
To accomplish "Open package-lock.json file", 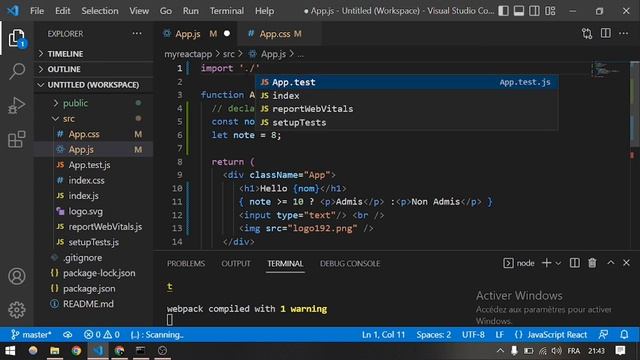I will click(x=94, y=273).
